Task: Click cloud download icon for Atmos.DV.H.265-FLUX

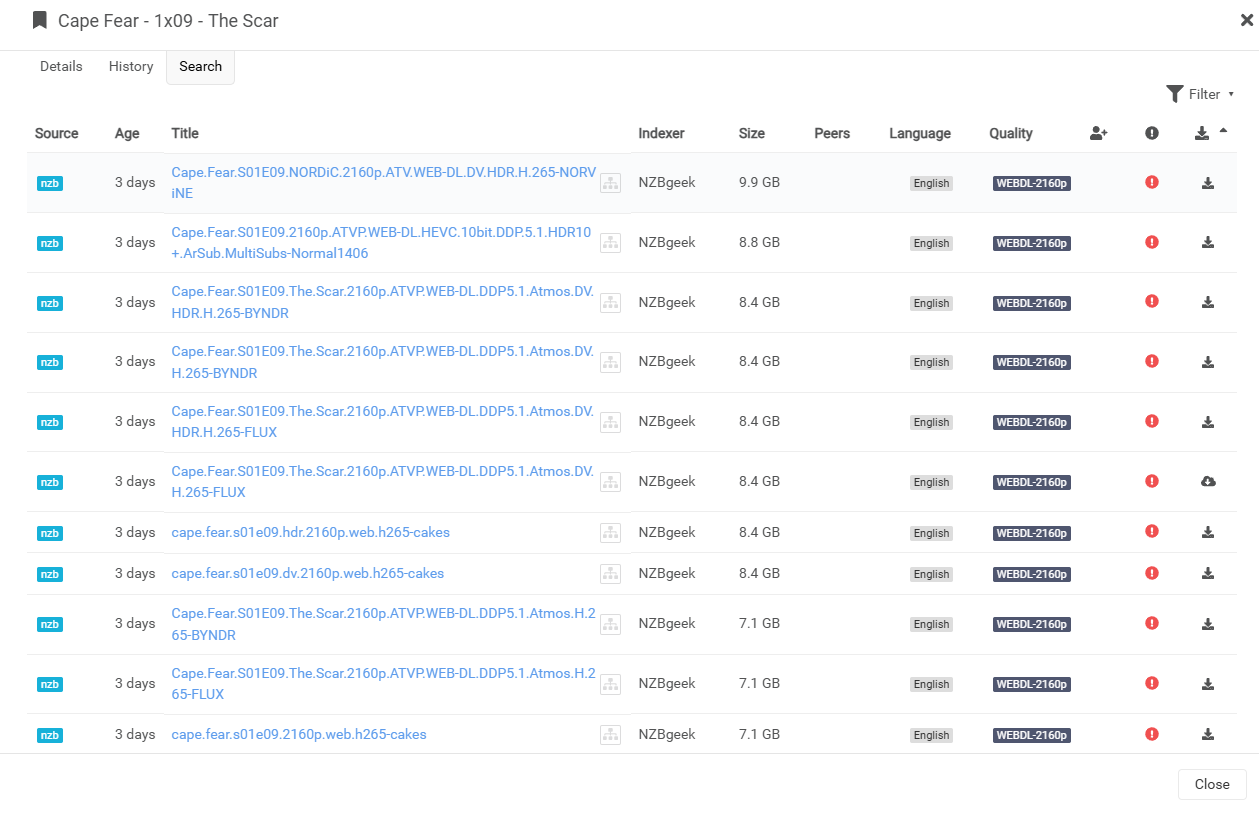Action: (x=1208, y=481)
